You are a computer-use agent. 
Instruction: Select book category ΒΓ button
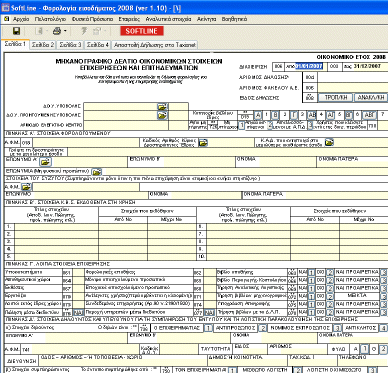coord(348,115)
